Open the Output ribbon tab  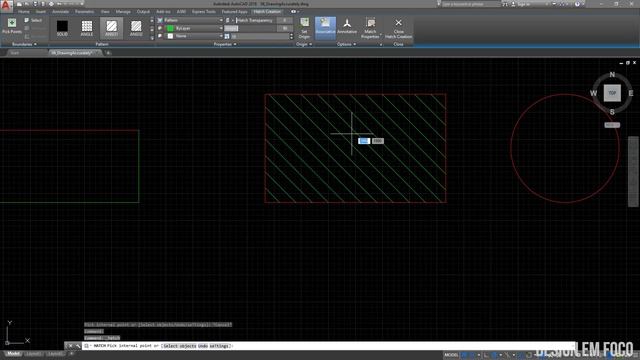pyautogui.click(x=143, y=12)
